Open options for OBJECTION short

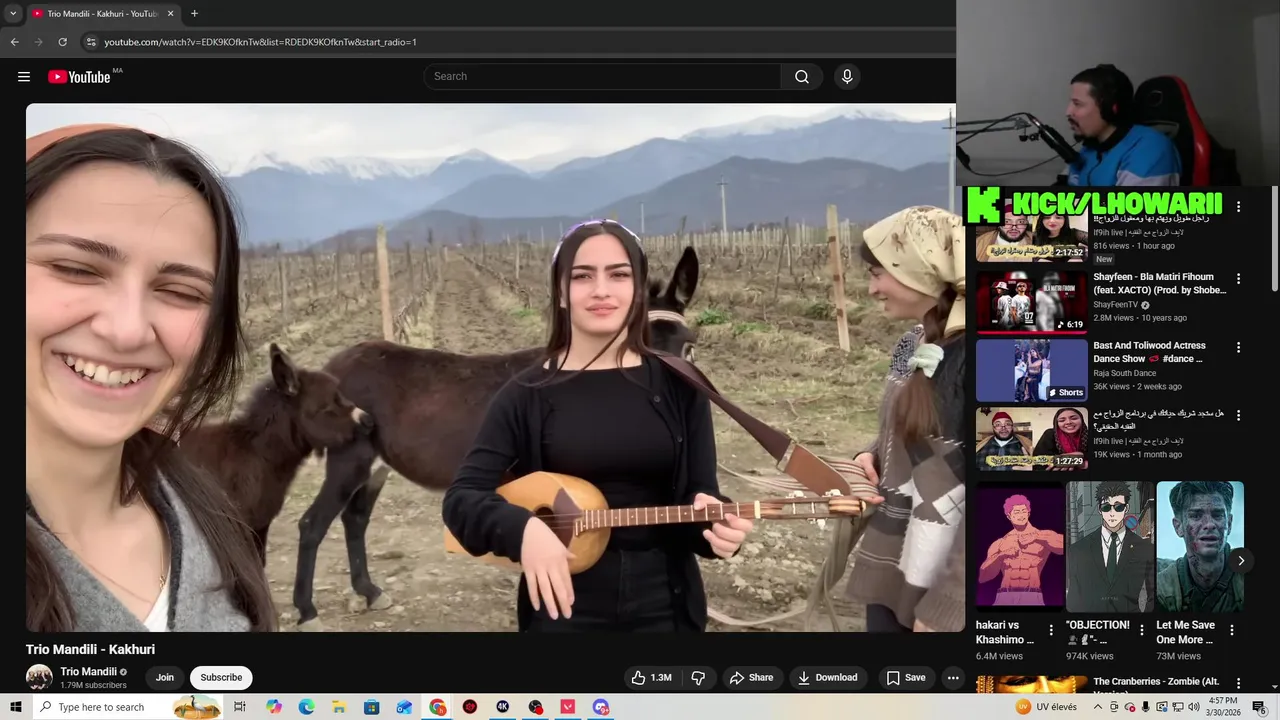(x=1141, y=631)
